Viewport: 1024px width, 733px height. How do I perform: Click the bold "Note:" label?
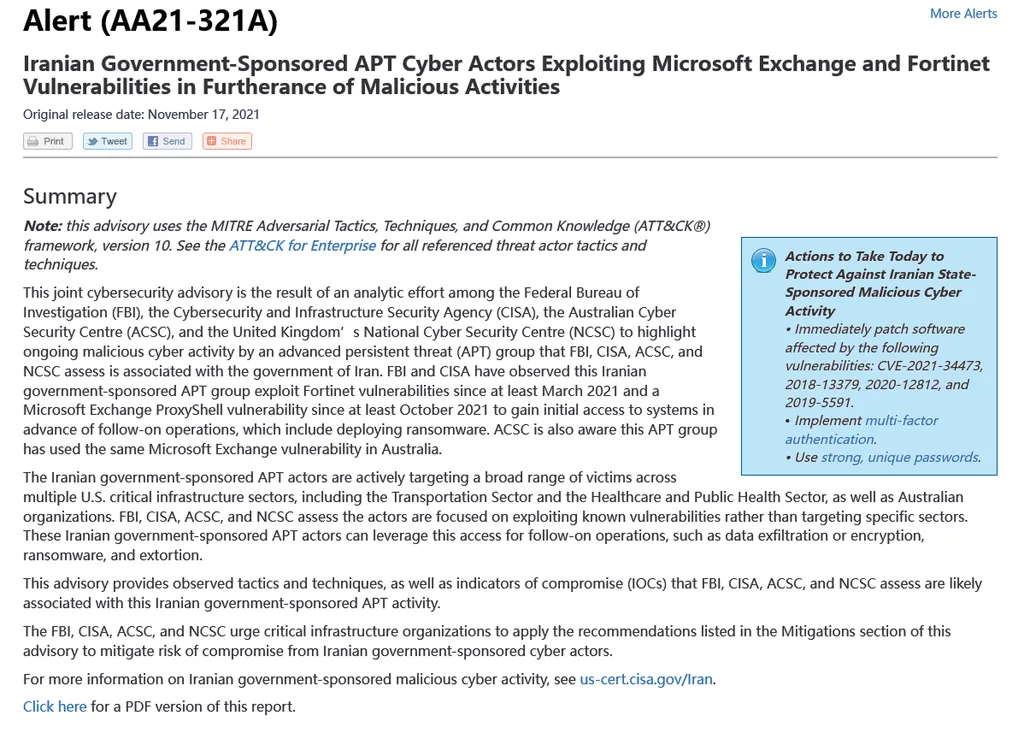[x=43, y=227]
